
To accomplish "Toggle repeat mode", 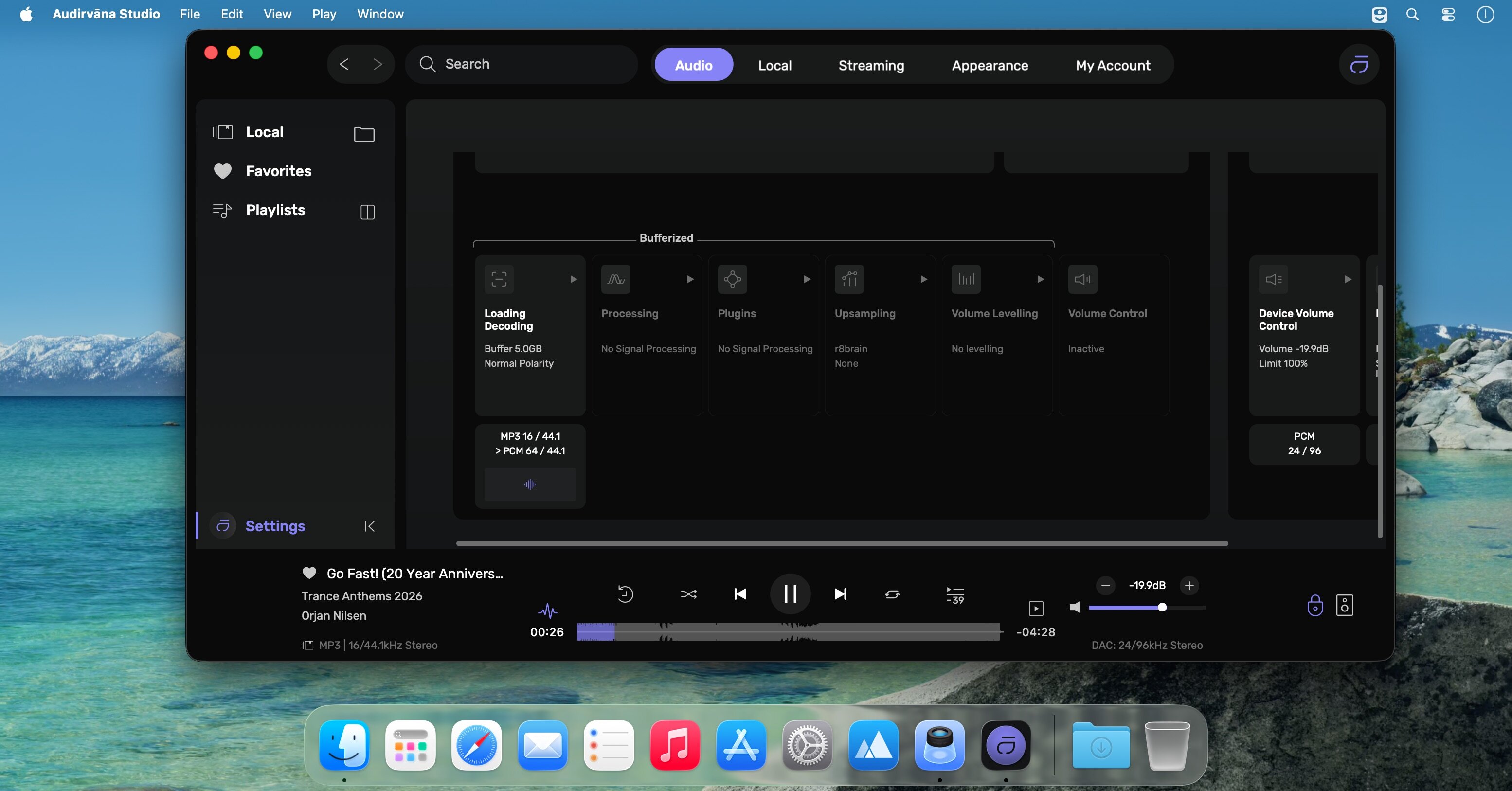I will point(892,594).
